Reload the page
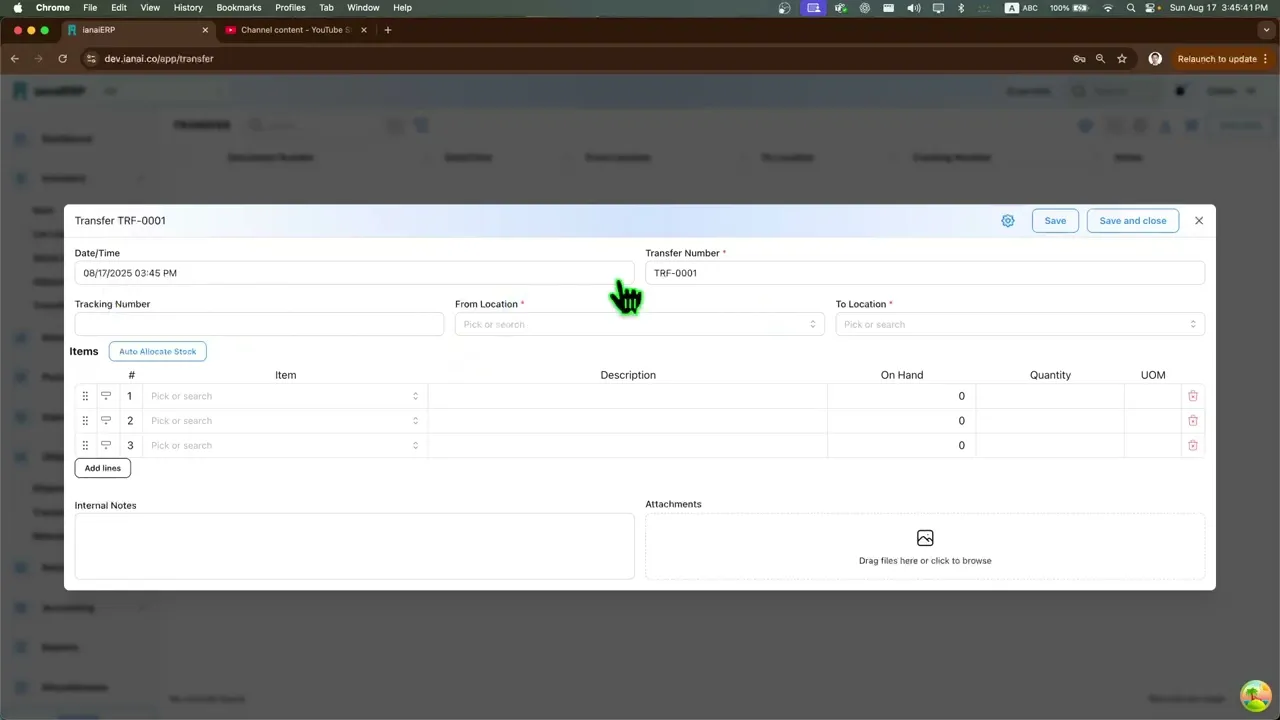Viewport: 1280px width, 720px height. (x=62, y=59)
